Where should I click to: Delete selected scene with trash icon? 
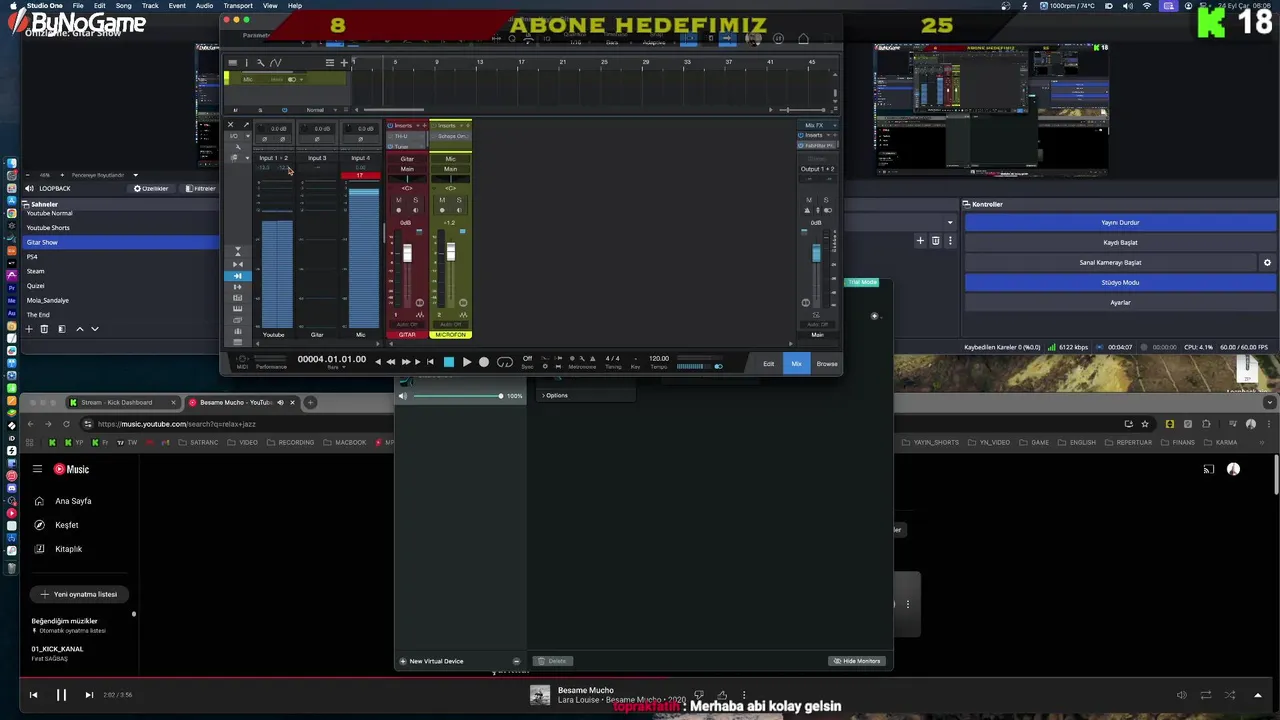(44, 329)
